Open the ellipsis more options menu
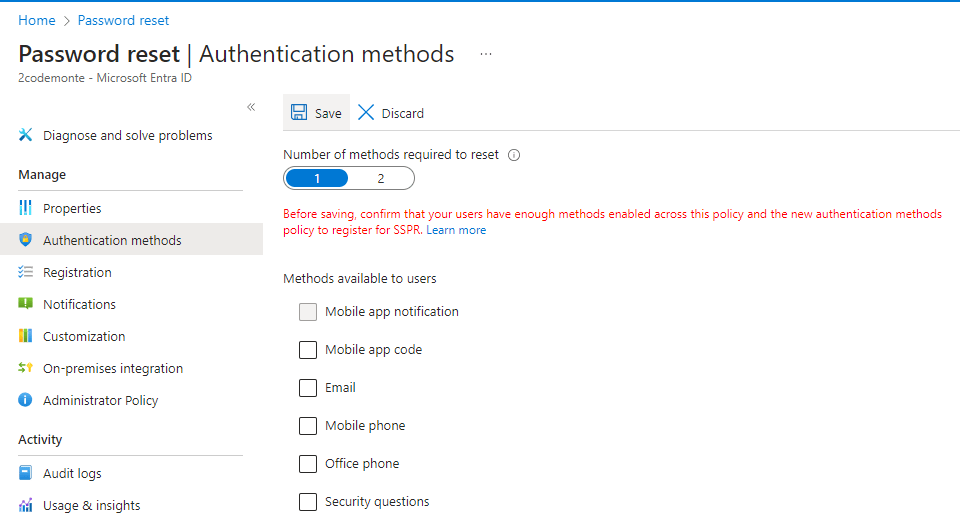This screenshot has width=960, height=524. tap(486, 54)
